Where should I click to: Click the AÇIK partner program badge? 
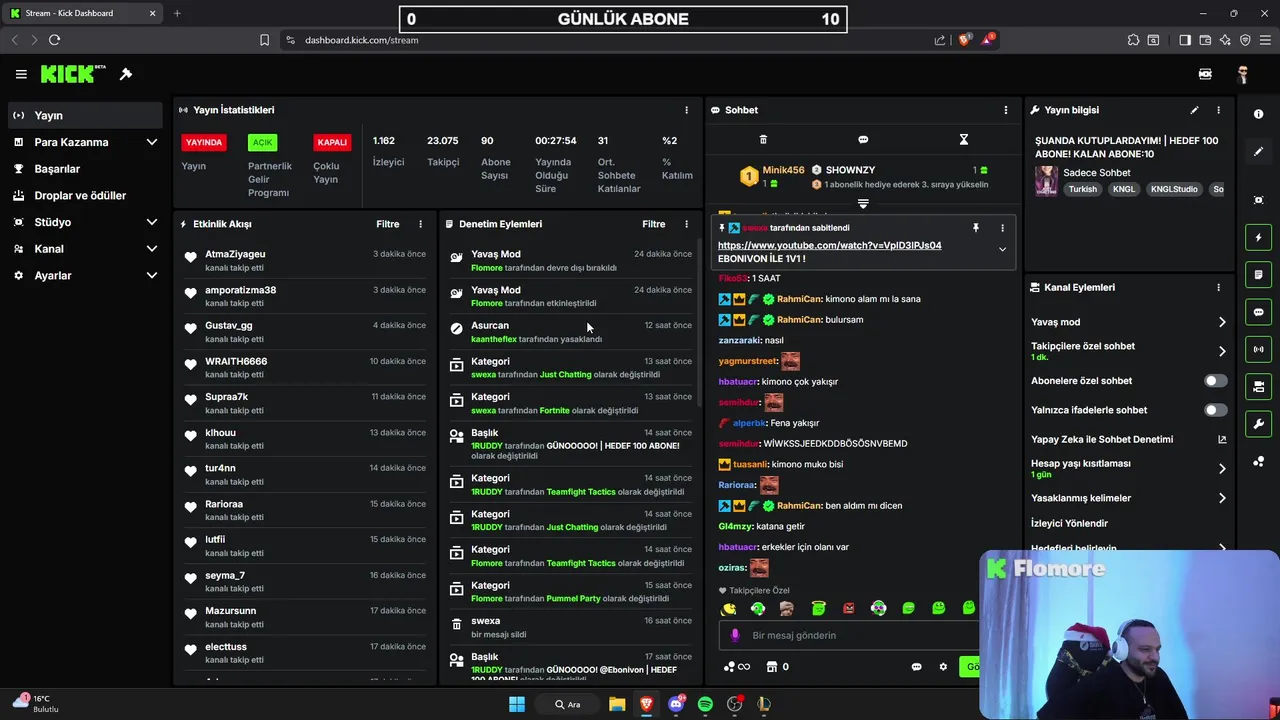pyautogui.click(x=263, y=142)
